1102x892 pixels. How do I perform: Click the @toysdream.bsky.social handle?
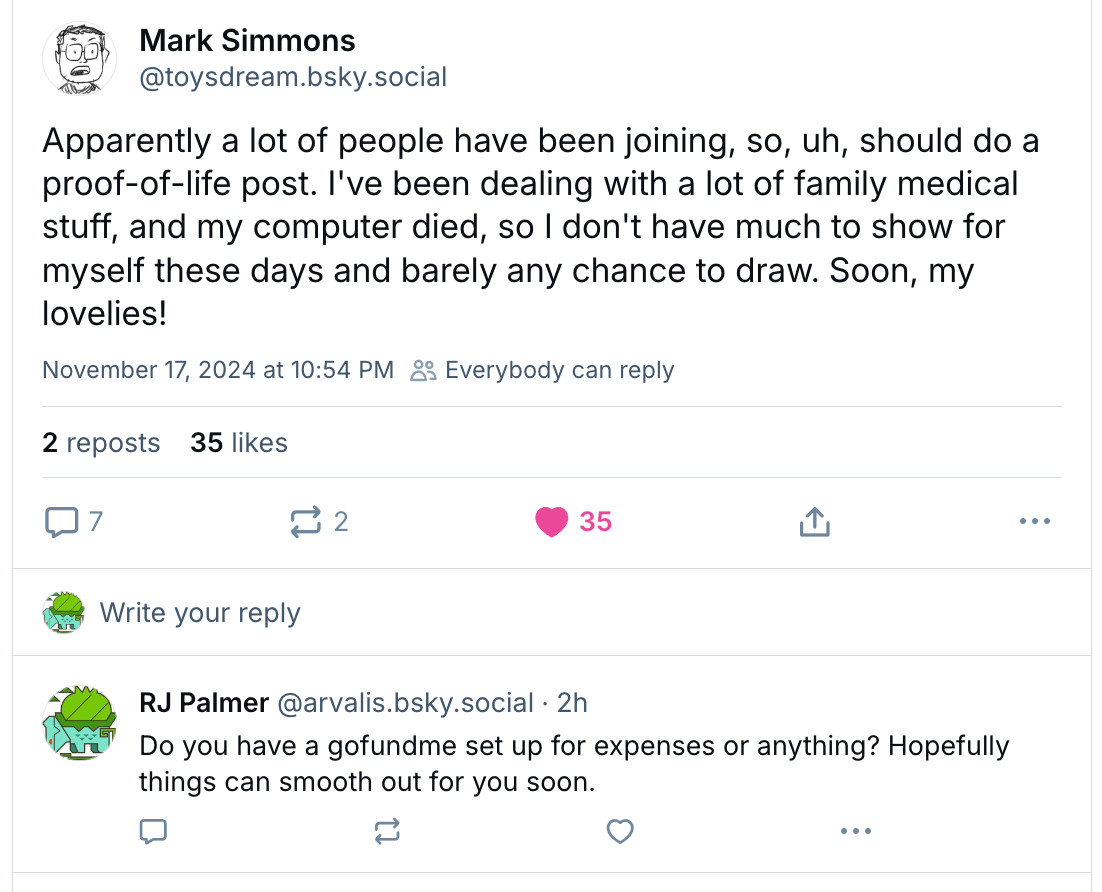tap(293, 77)
